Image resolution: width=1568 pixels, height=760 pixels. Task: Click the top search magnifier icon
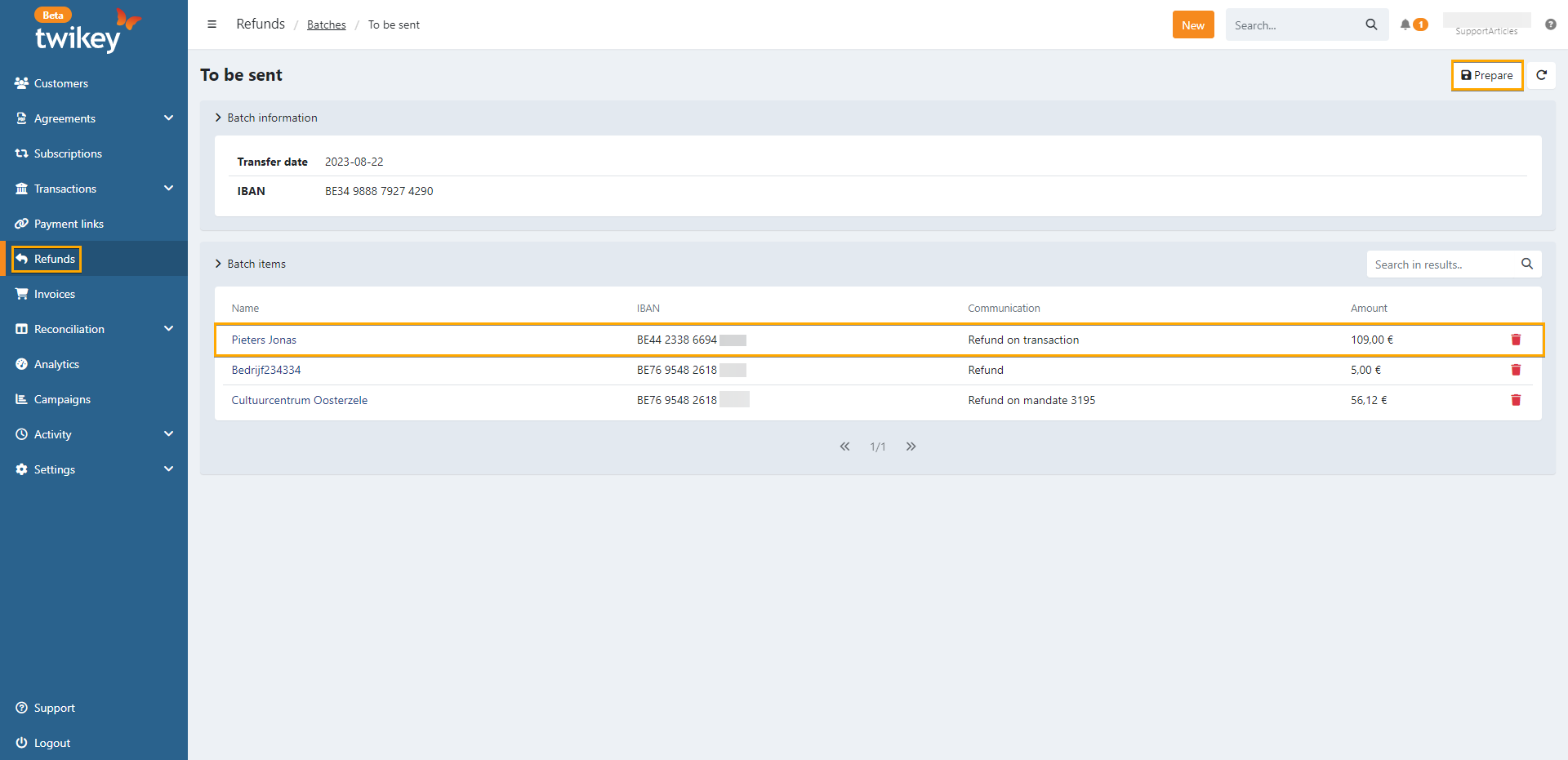point(1371,24)
